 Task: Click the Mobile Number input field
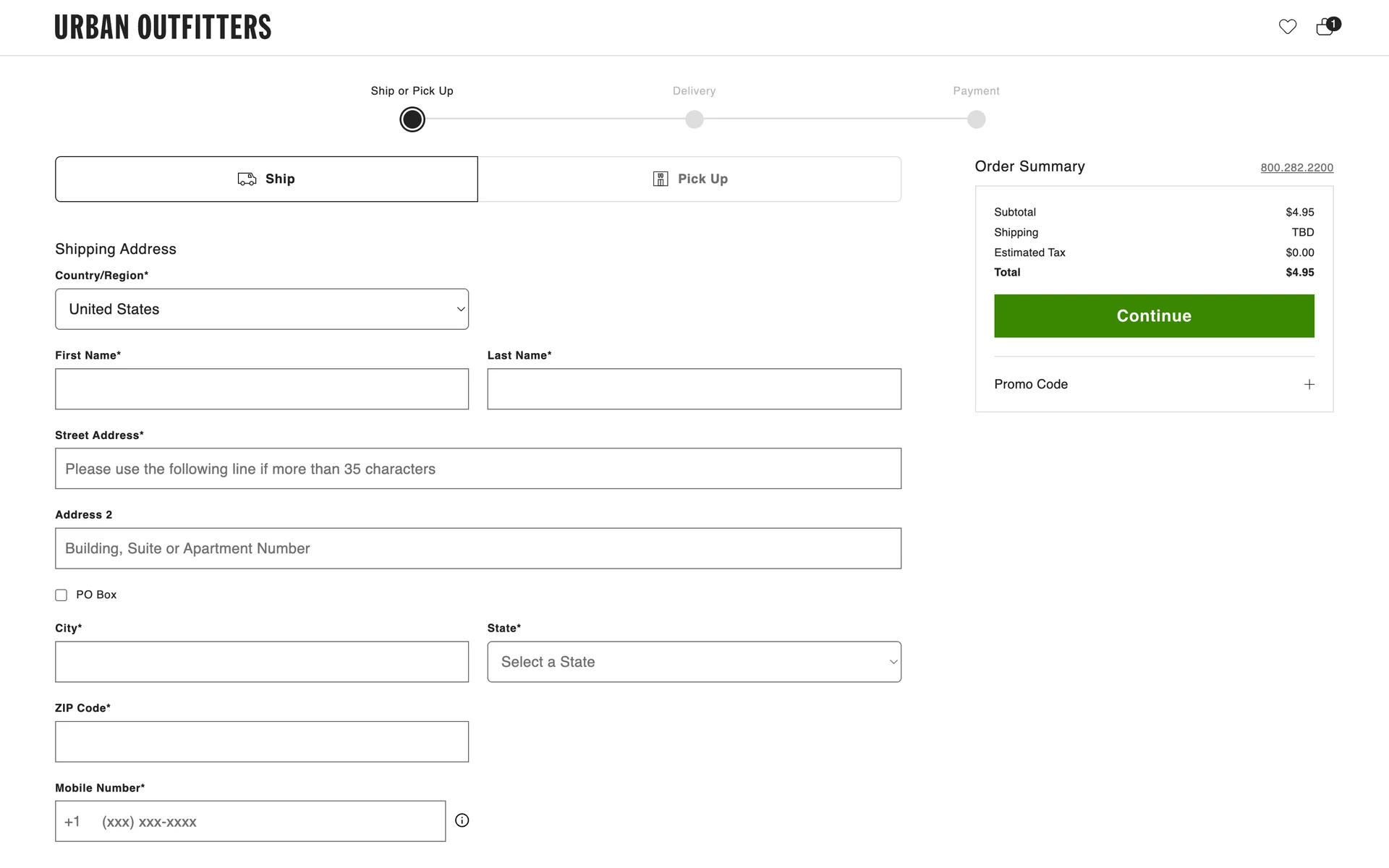268,821
